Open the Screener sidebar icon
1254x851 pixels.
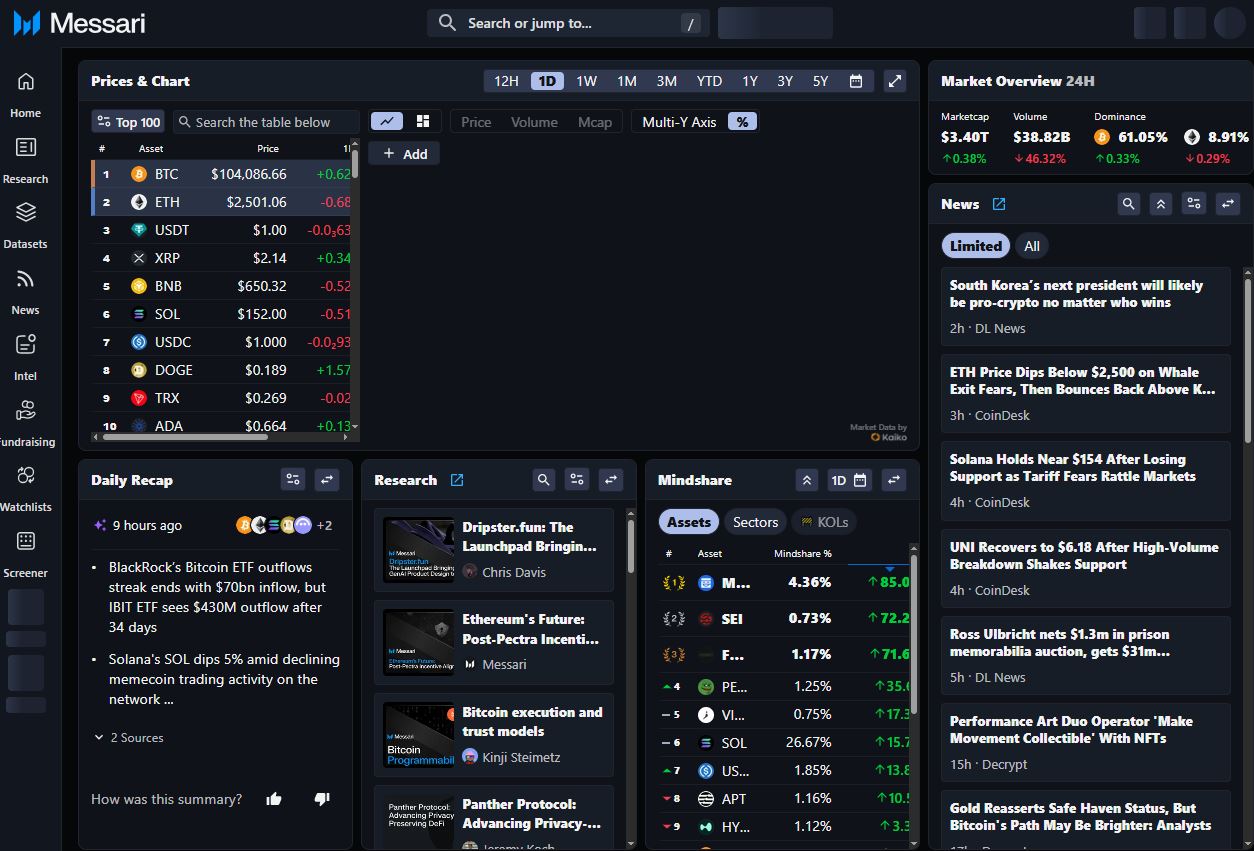point(26,542)
